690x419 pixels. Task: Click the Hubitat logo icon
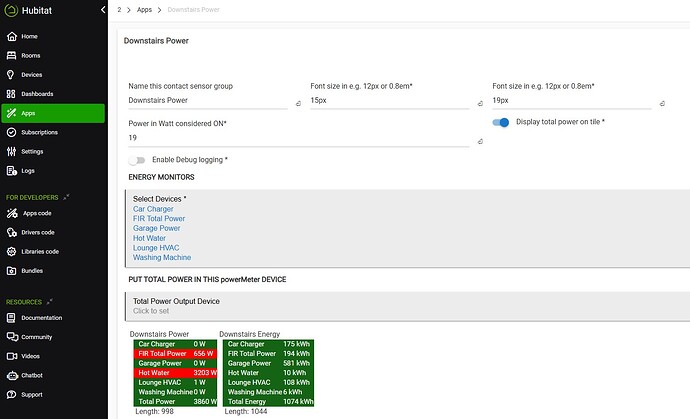pos(12,11)
